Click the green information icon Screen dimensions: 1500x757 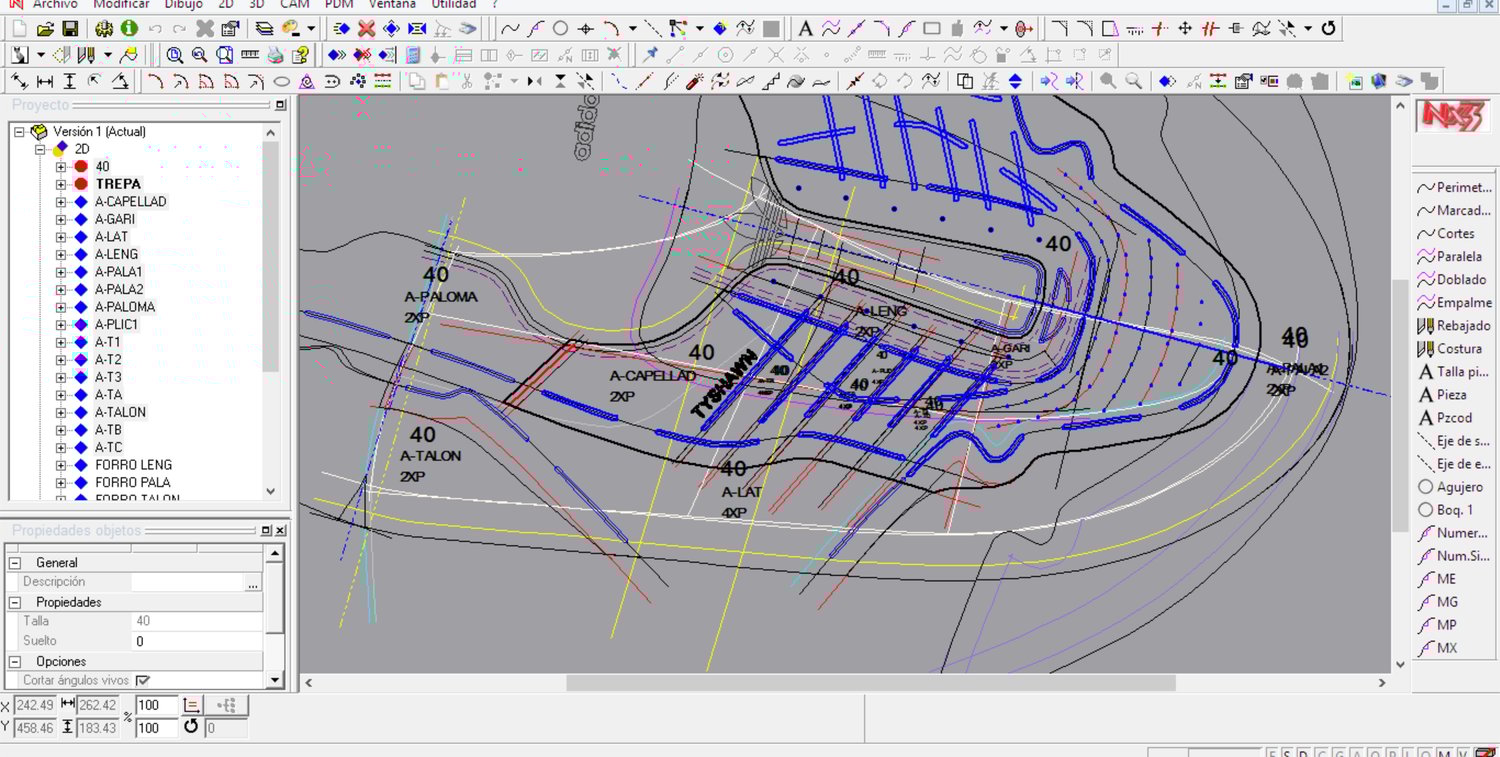pos(129,29)
